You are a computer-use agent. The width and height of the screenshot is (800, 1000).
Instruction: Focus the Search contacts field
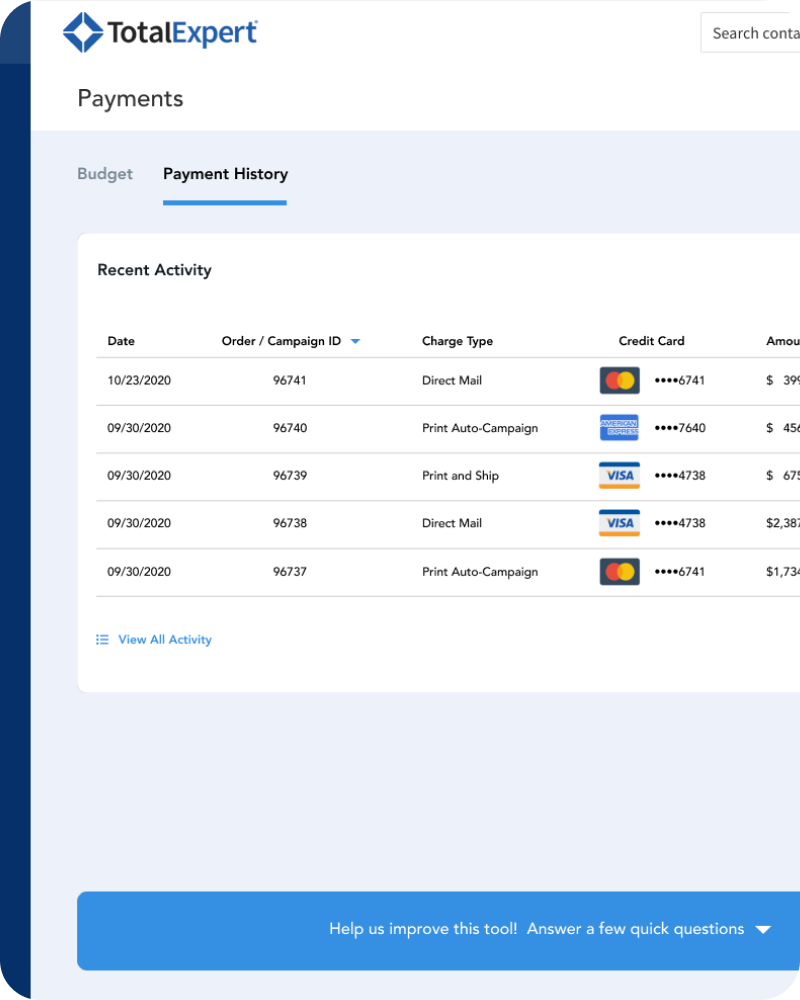pyautogui.click(x=752, y=33)
